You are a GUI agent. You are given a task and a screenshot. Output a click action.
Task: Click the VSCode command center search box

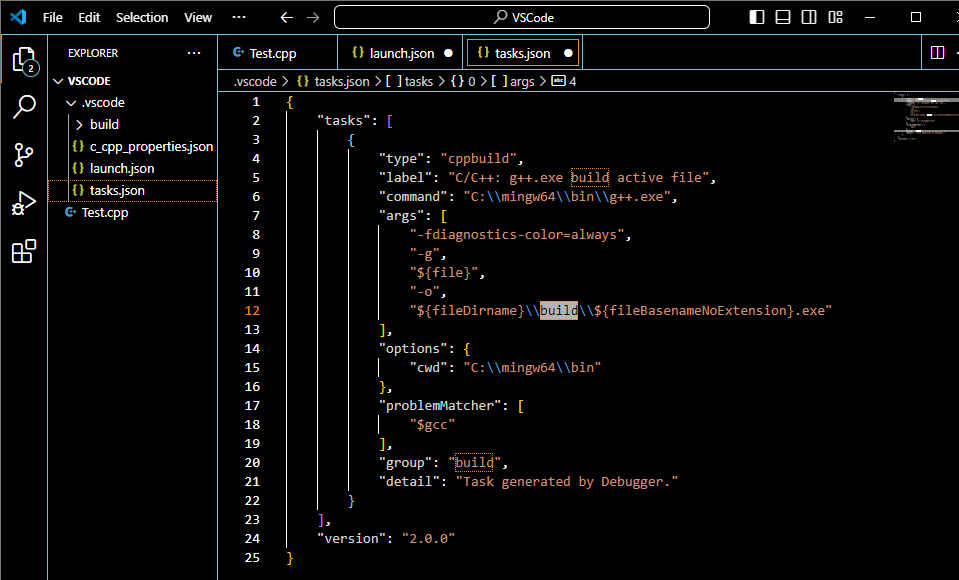522,17
